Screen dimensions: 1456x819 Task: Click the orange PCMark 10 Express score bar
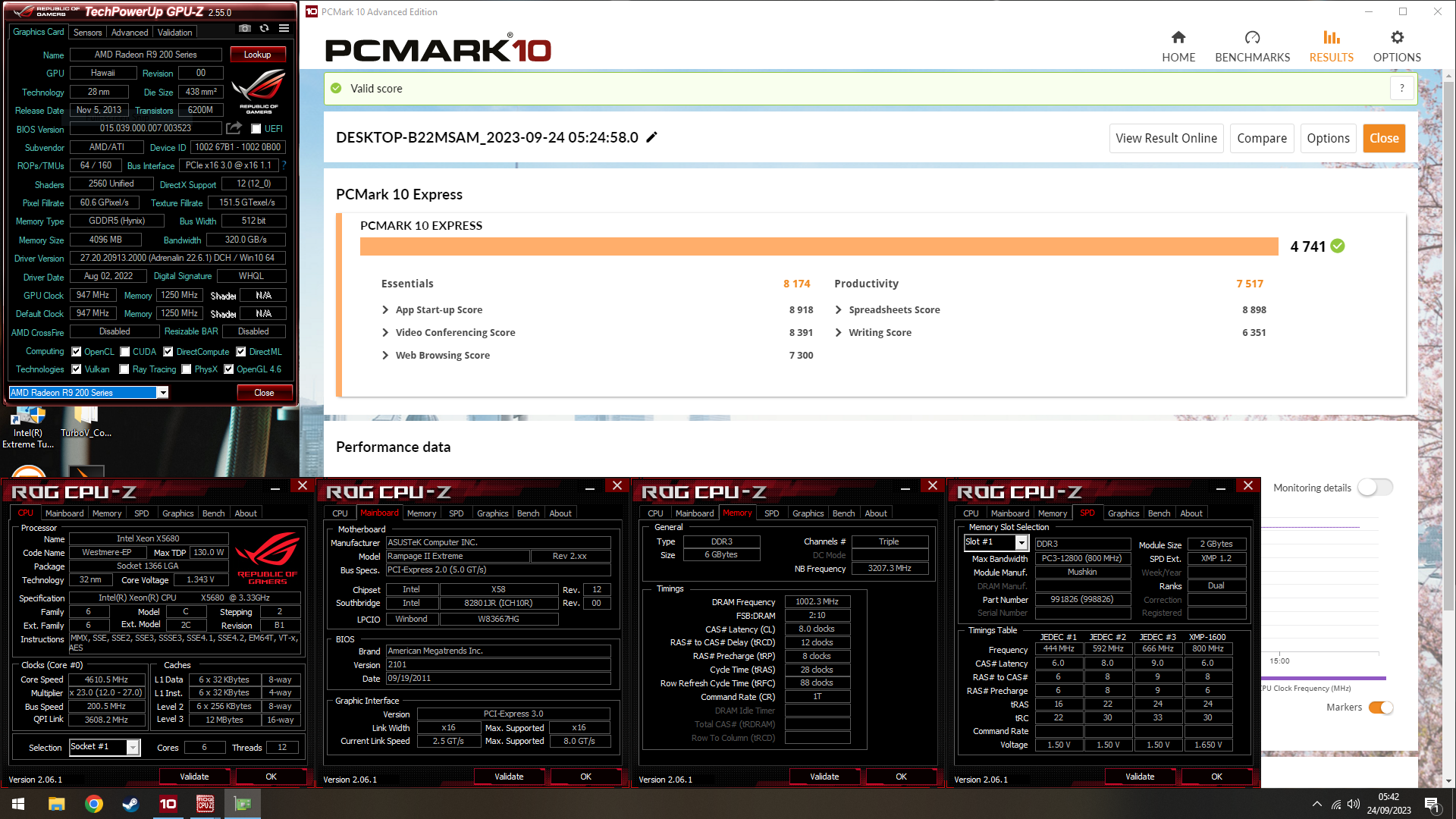point(818,246)
